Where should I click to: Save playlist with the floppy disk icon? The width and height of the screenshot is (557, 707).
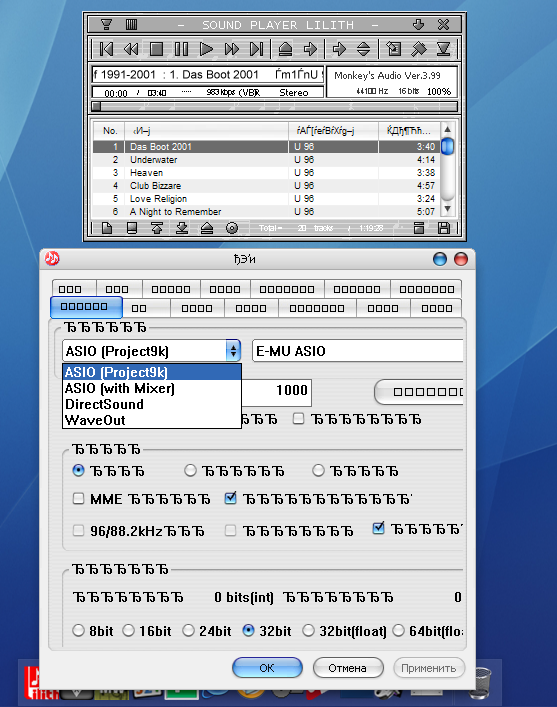(444, 228)
